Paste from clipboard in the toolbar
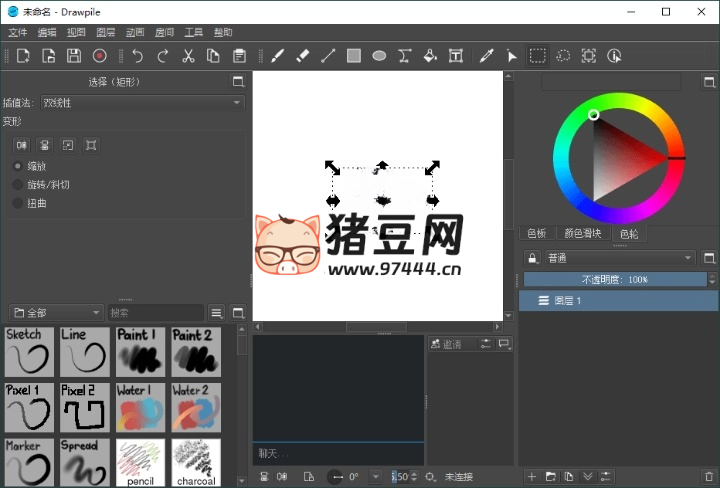 (239, 56)
